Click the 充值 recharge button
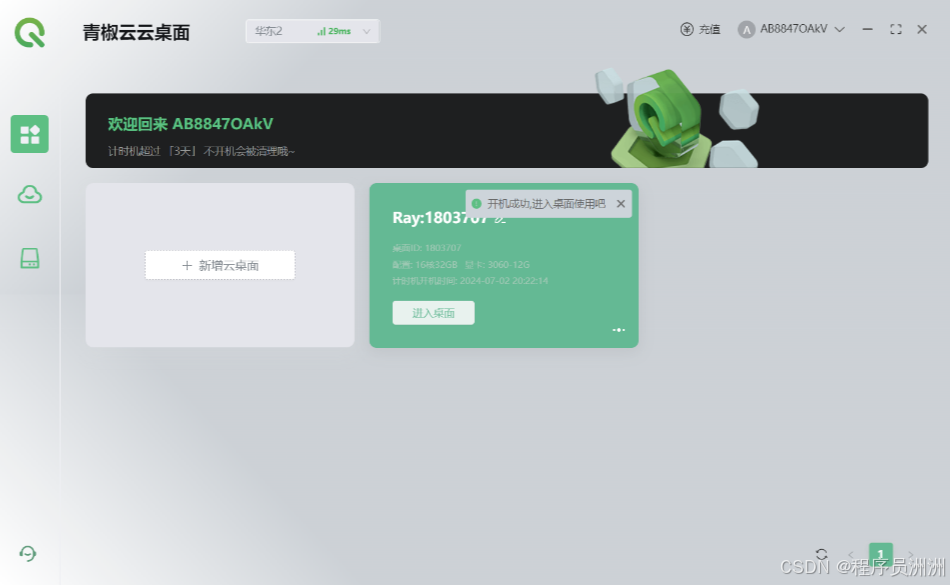The height and width of the screenshot is (585, 950). [x=700, y=29]
